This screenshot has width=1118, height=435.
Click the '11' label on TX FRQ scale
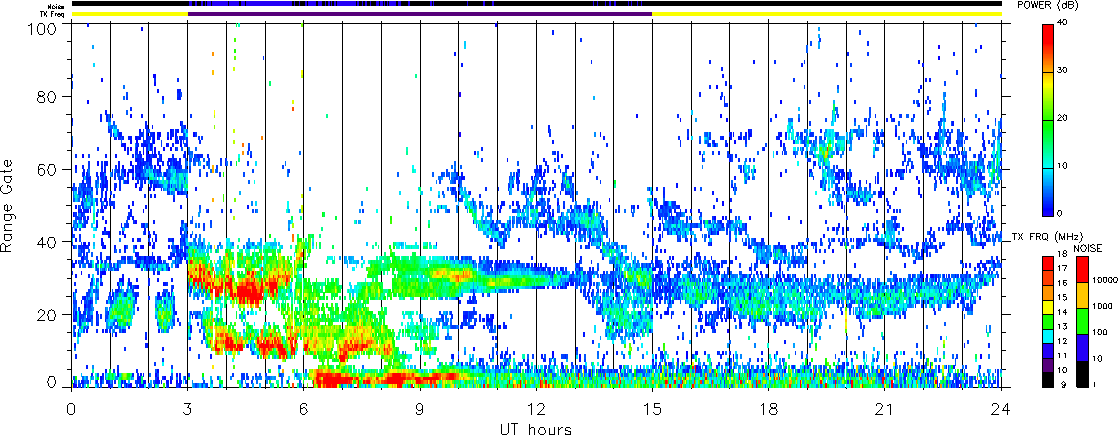pos(1062,355)
